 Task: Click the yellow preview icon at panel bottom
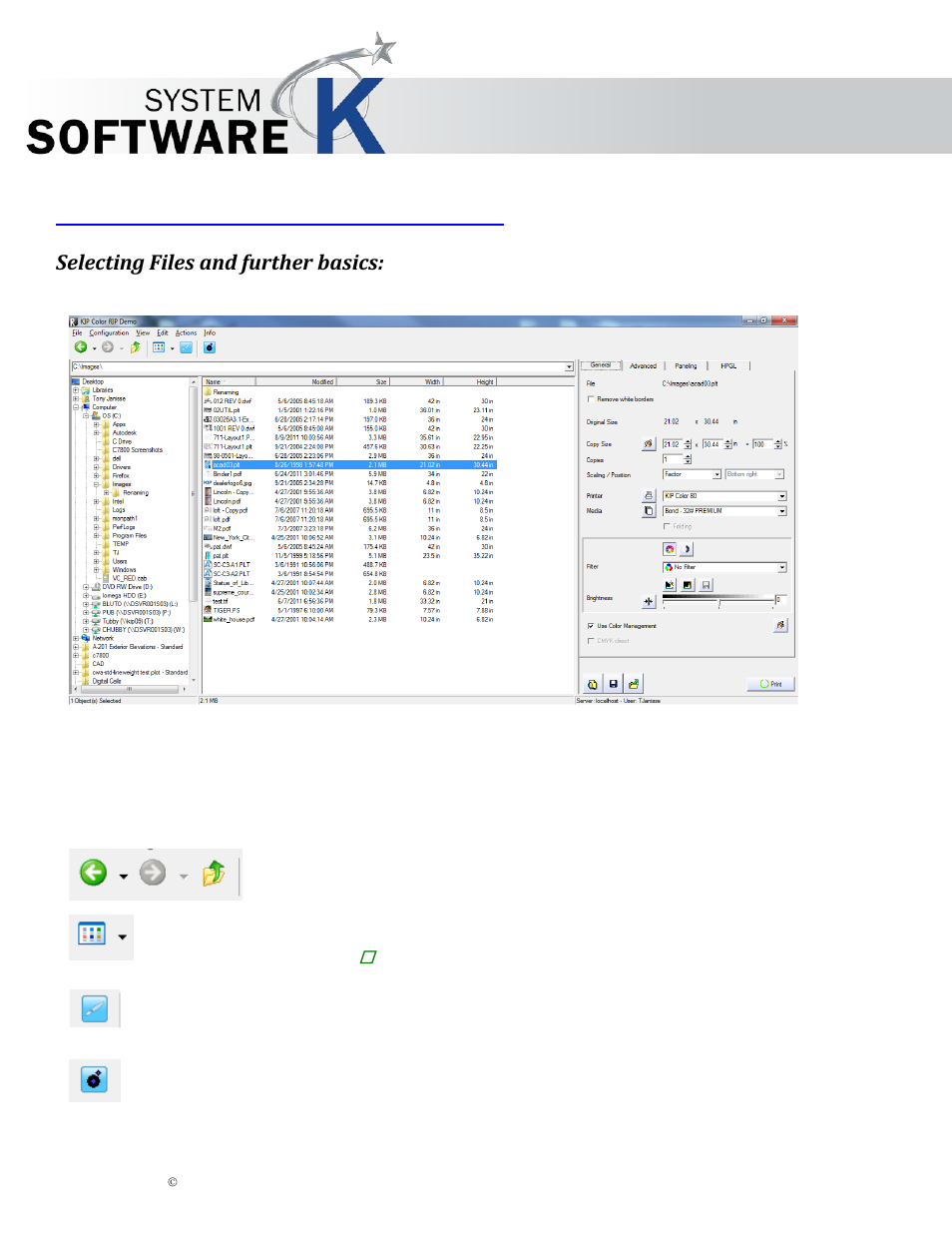593,684
